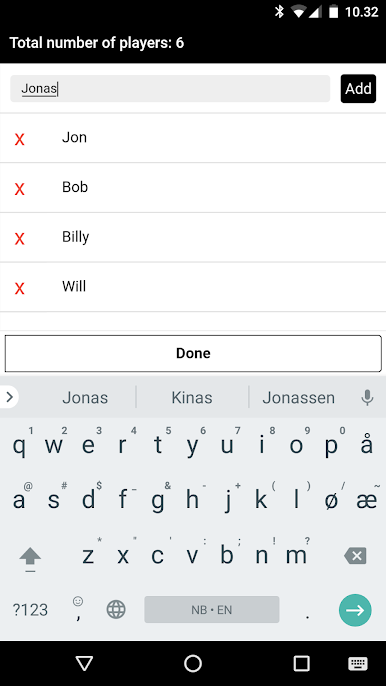Remove Billy via red X icon
This screenshot has height=686, width=386.
[19, 238]
